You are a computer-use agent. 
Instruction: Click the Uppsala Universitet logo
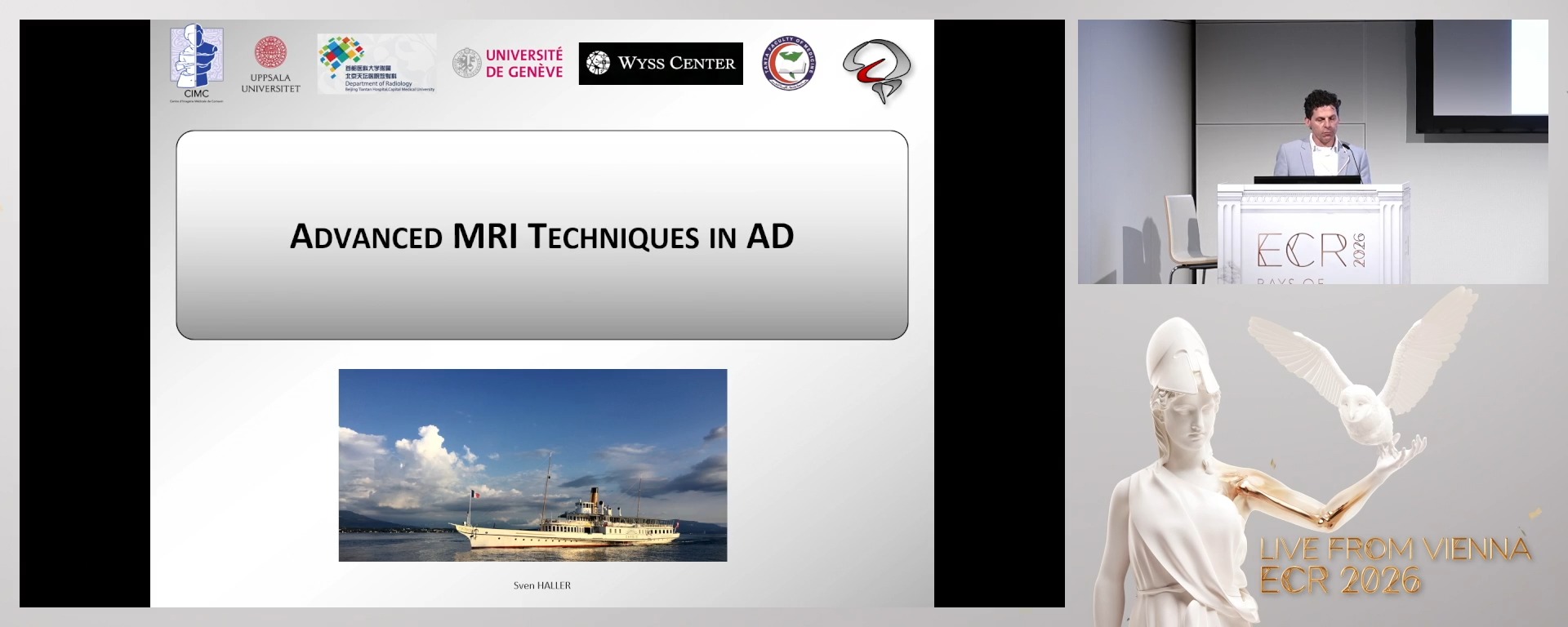[x=270, y=64]
